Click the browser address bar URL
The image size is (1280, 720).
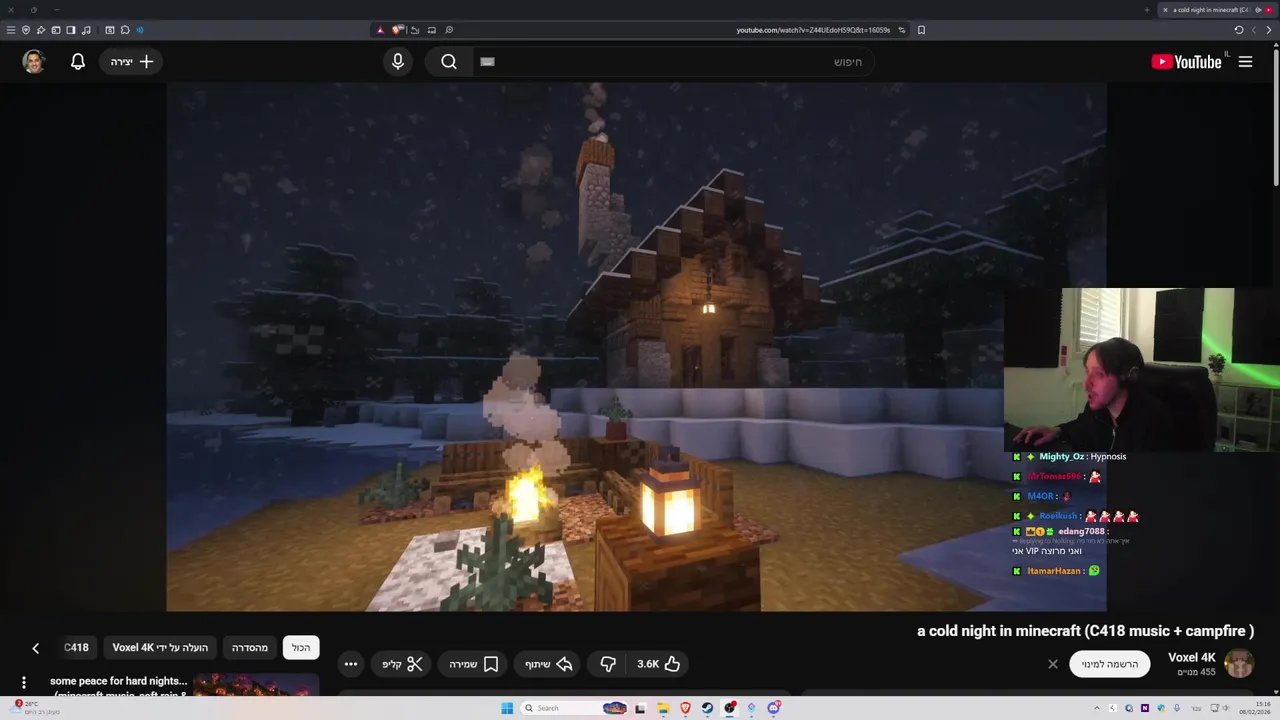pyautogui.click(x=813, y=30)
